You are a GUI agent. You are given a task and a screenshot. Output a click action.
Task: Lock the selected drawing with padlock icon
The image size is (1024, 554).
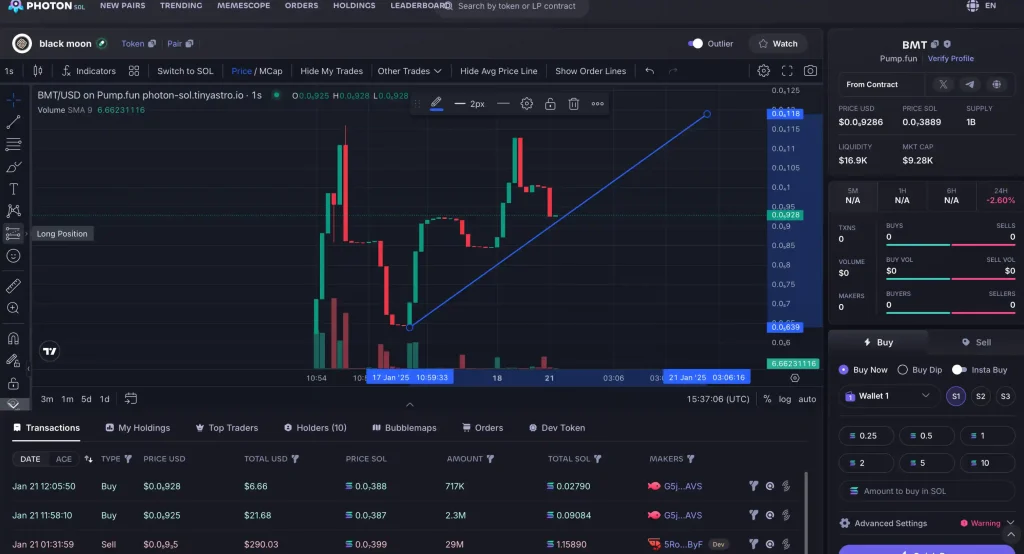point(550,104)
